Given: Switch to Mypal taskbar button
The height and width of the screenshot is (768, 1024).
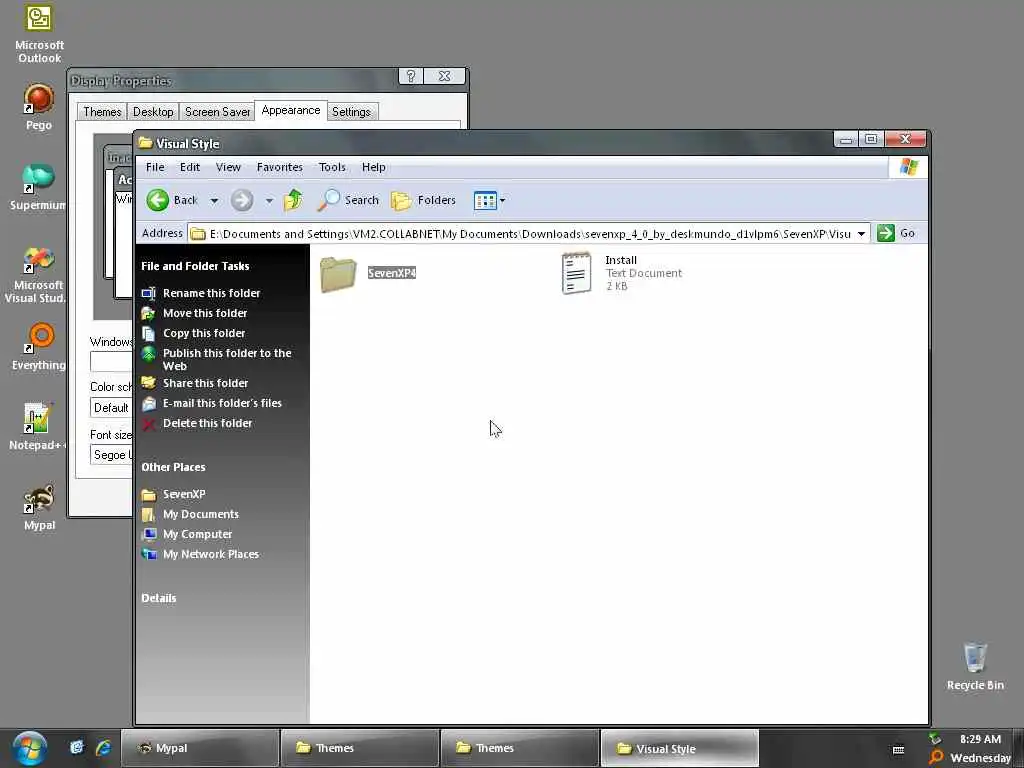Looking at the screenshot, I should (200, 748).
